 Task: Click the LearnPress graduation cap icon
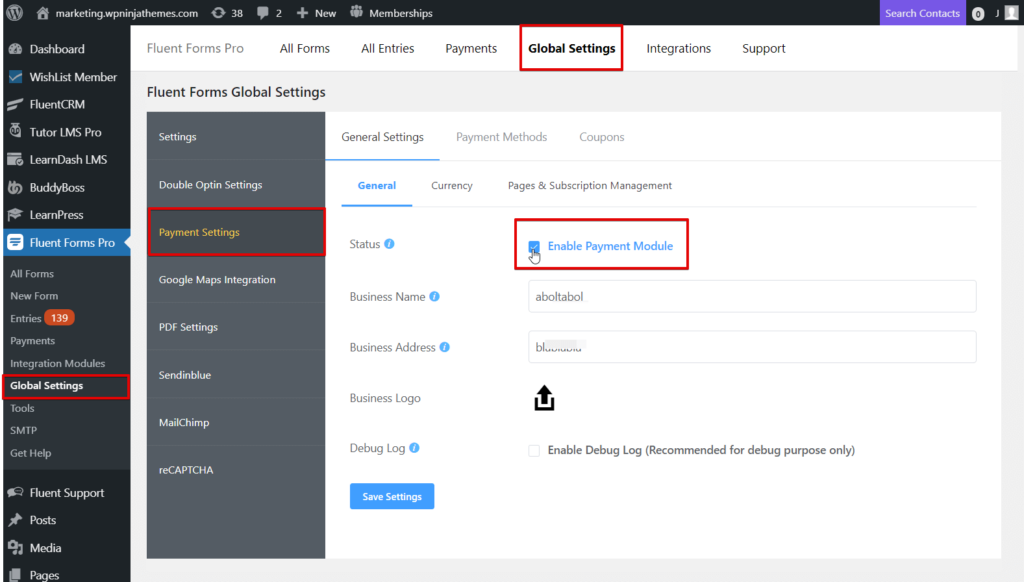16,215
